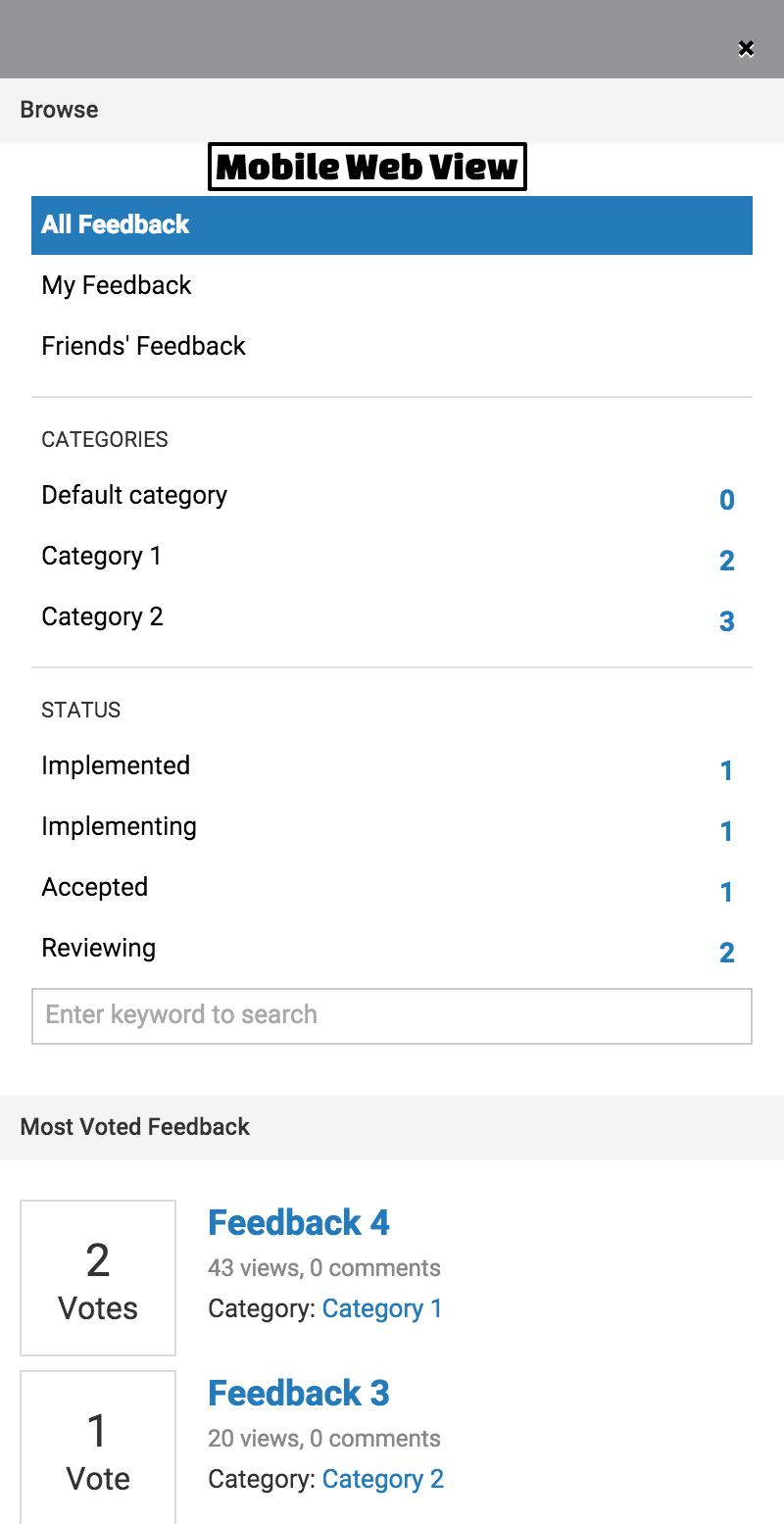
Task: Click Category 2 link under Feedback 3
Action: click(383, 1480)
